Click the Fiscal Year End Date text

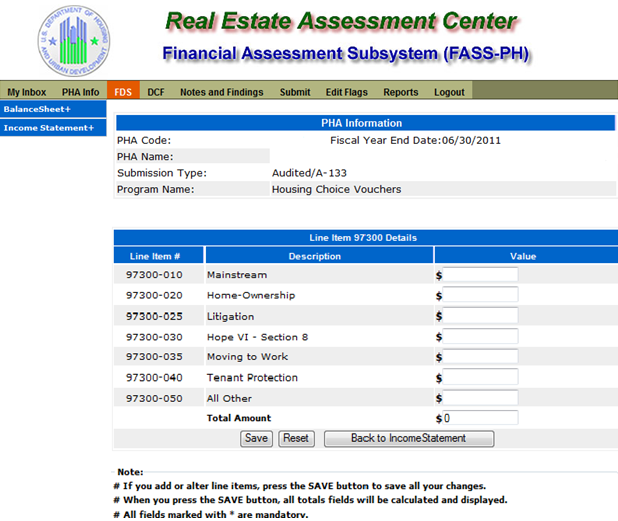415,140
